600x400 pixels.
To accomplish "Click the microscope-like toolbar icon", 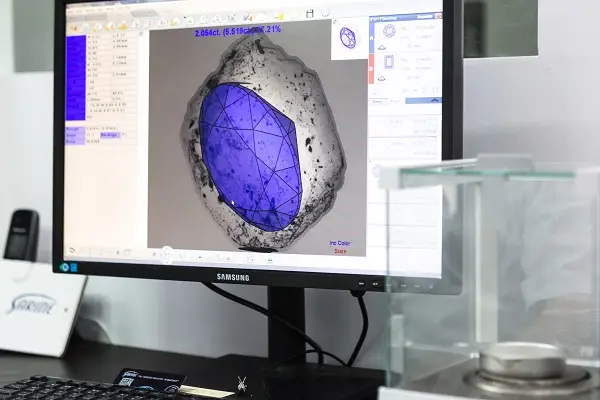I will pos(247,17).
